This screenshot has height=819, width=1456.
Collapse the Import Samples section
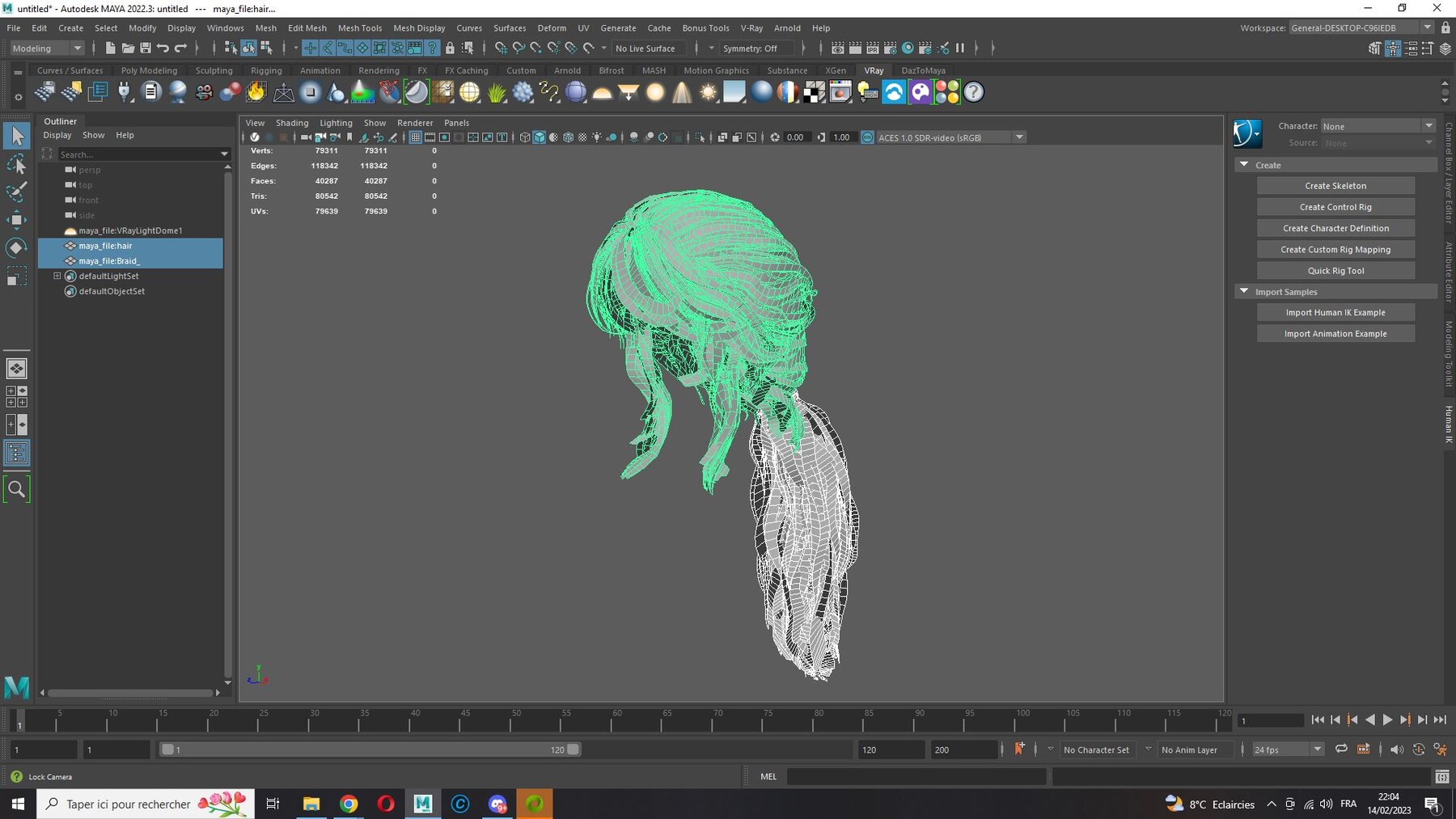[1244, 291]
